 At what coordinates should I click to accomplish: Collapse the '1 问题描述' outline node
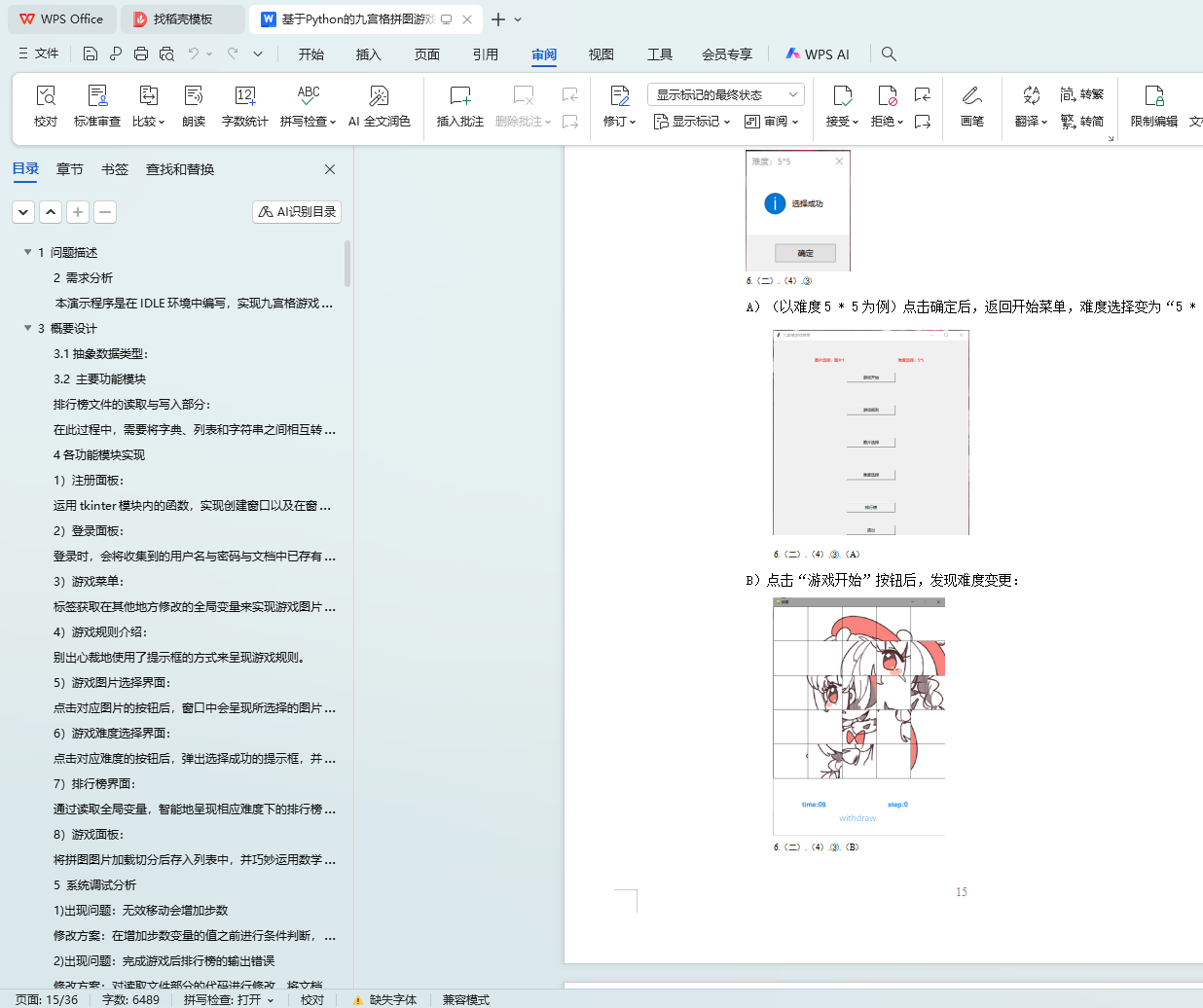[27, 252]
